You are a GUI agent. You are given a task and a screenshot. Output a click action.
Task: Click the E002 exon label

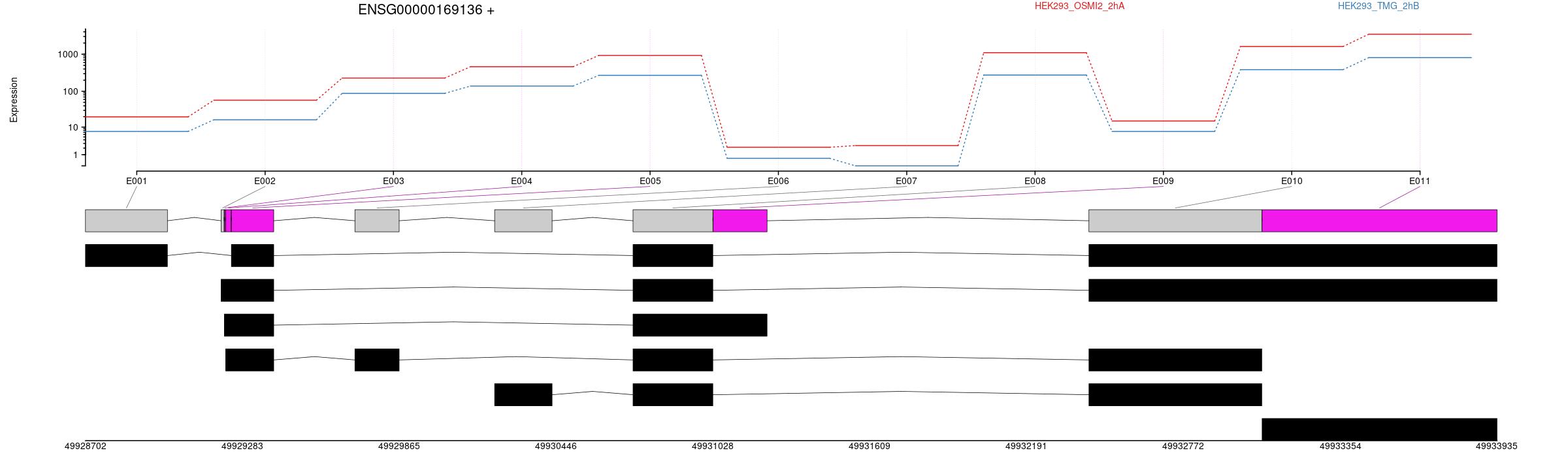point(265,181)
